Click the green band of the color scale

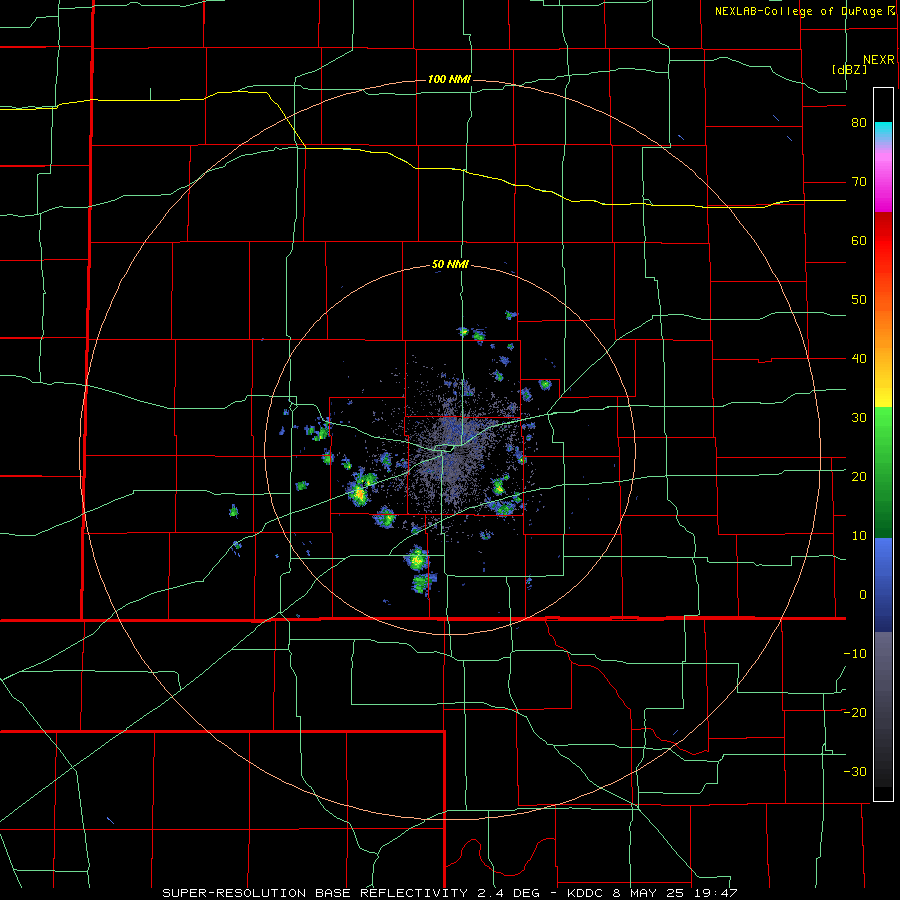pyautogui.click(x=883, y=472)
